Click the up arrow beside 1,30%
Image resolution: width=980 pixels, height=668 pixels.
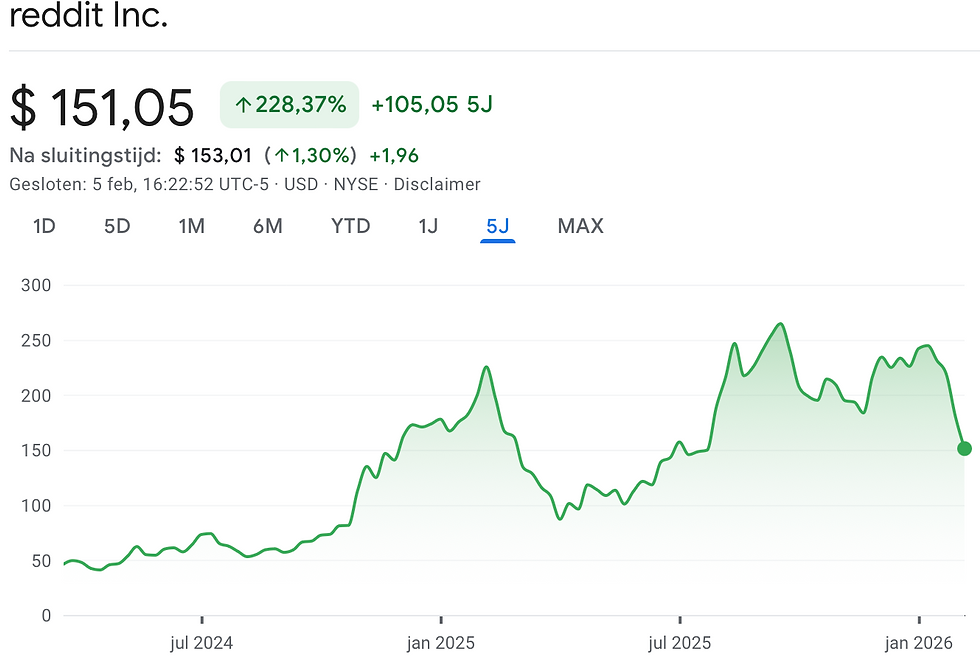point(282,156)
